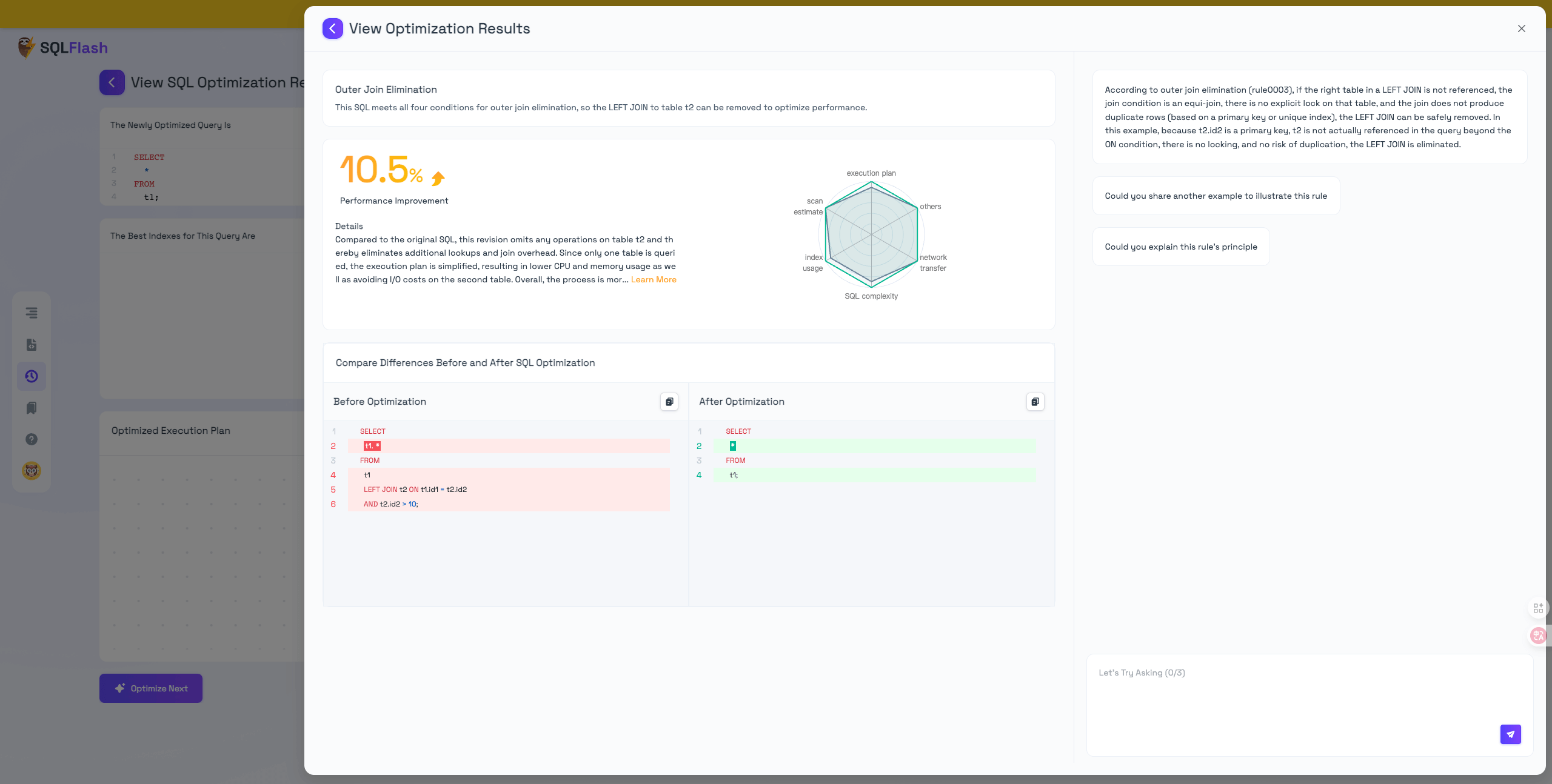Image resolution: width=1552 pixels, height=784 pixels.
Task: Go back using the purple arrow button
Action: pos(333,28)
